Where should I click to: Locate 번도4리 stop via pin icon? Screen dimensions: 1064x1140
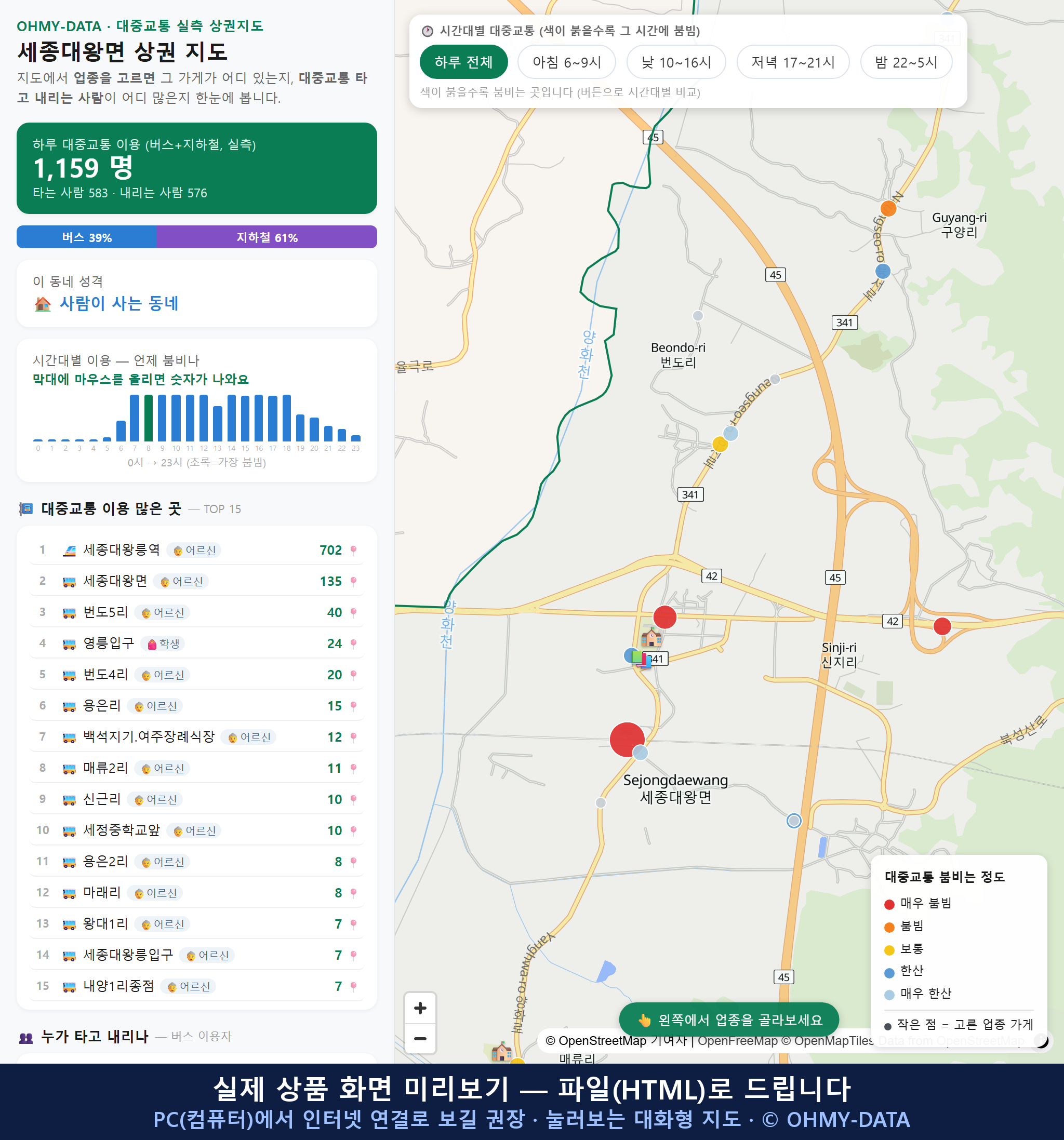pos(353,675)
